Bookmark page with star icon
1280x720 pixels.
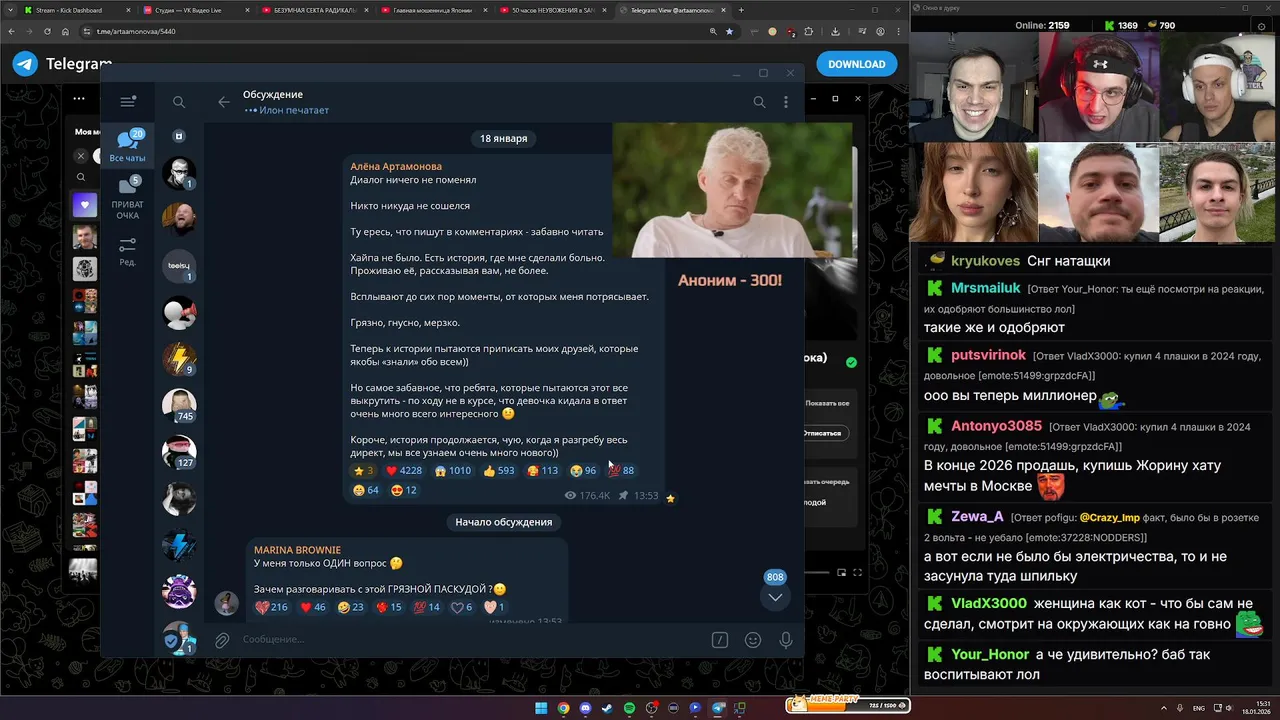coord(729,31)
